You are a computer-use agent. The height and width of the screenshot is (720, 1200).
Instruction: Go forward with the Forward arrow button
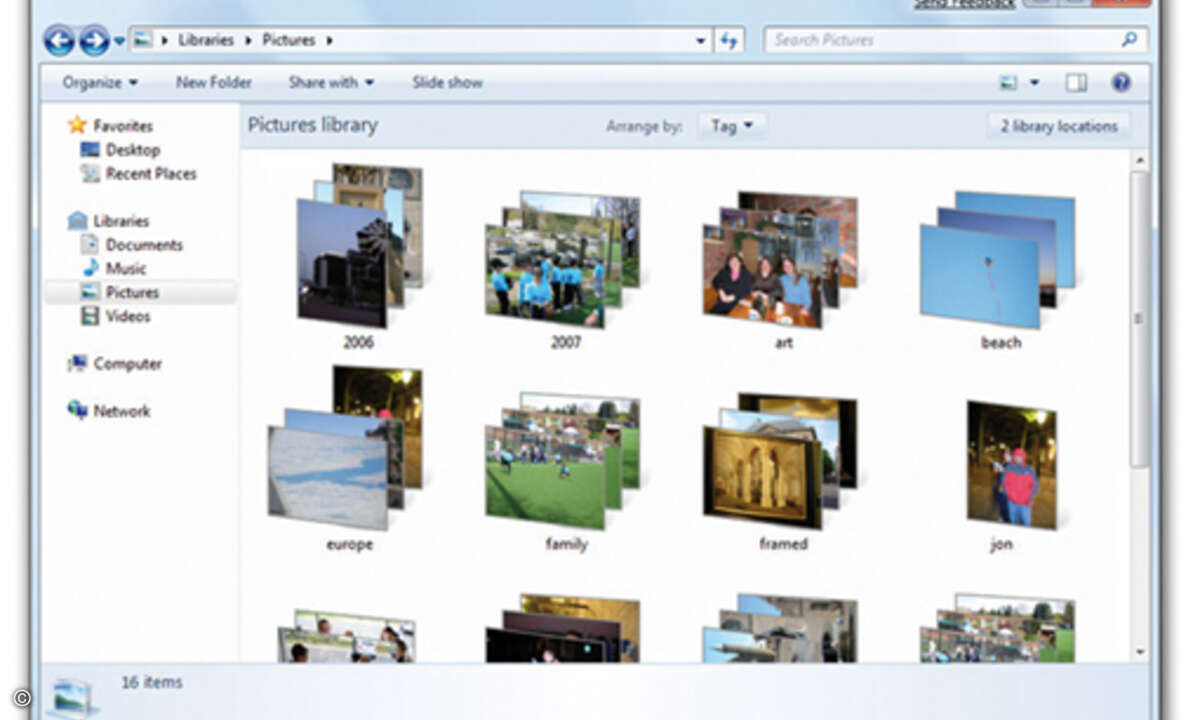(x=93, y=40)
